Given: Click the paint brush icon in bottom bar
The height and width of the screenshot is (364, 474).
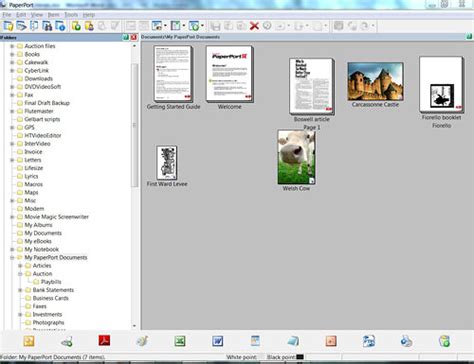Looking at the screenshot, I should [142, 341].
